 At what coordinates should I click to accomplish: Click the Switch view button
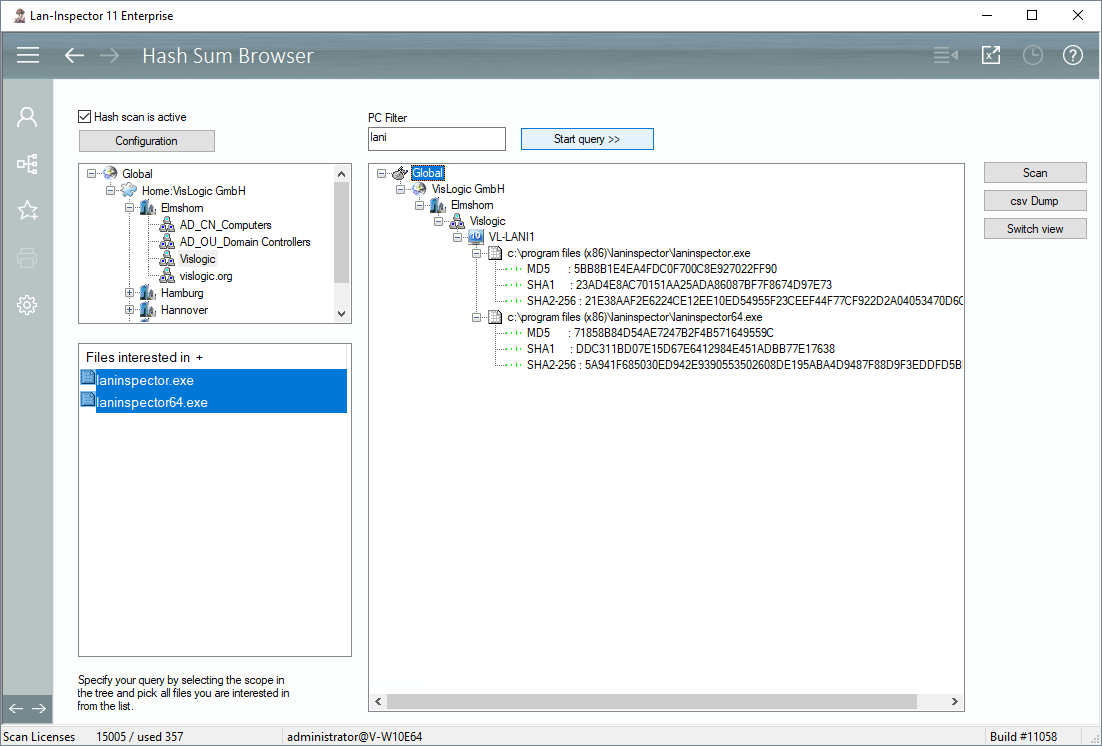(x=1034, y=229)
